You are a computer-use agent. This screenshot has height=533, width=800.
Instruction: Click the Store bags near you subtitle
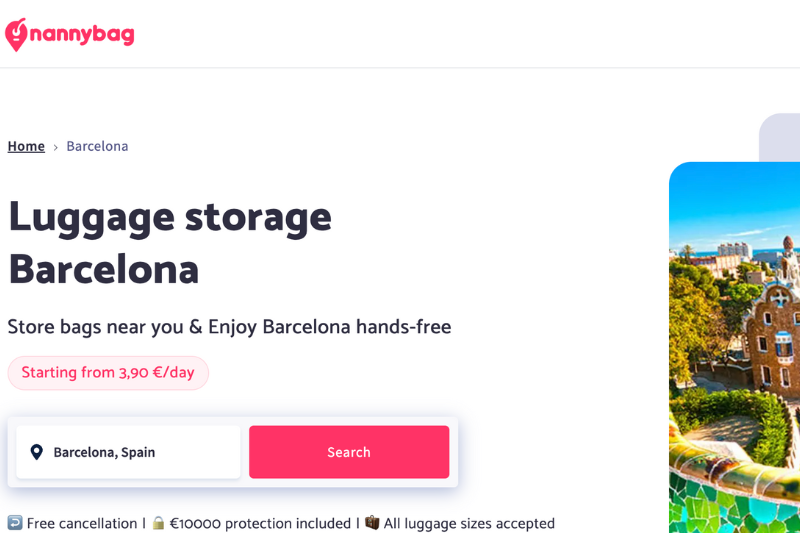tap(229, 327)
